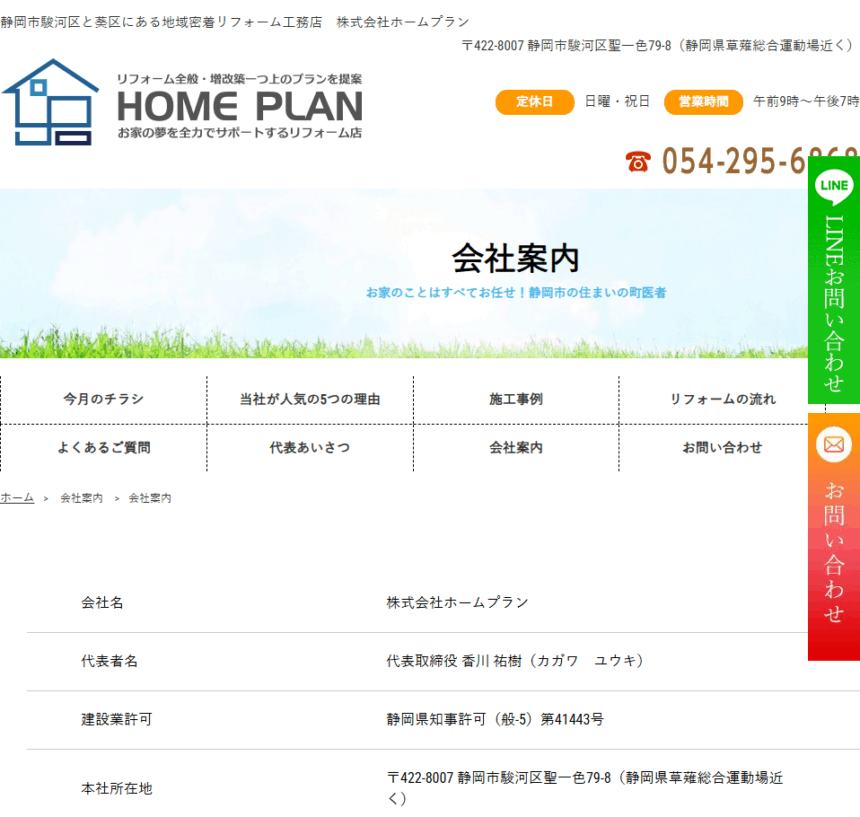This screenshot has width=860, height=817.
Task: Click the orange 営業時間 badge
Action: coord(703,102)
